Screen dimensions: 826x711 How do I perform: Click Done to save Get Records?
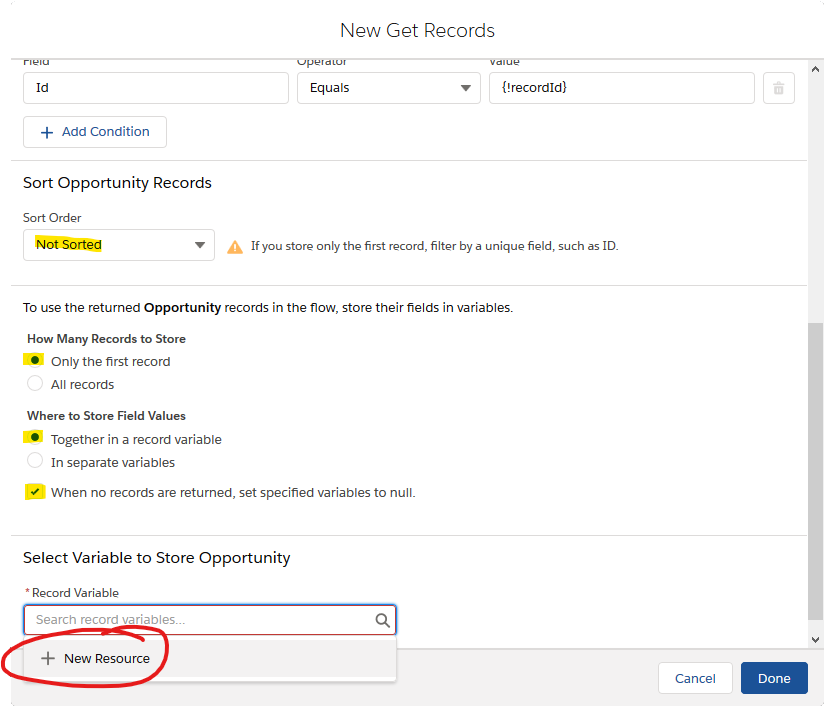(774, 678)
